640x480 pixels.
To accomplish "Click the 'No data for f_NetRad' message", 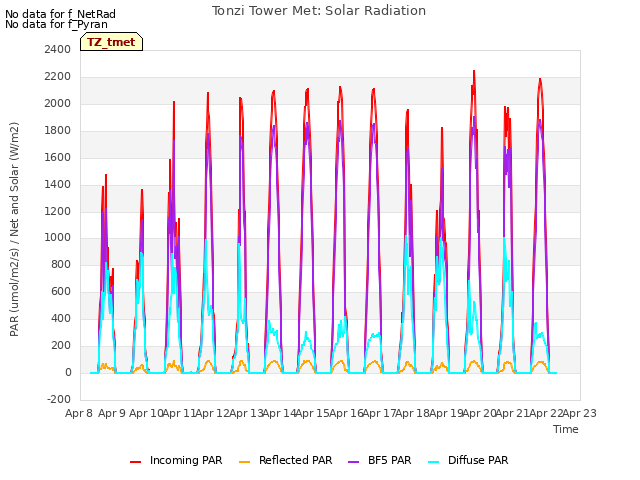I will [60, 14].
